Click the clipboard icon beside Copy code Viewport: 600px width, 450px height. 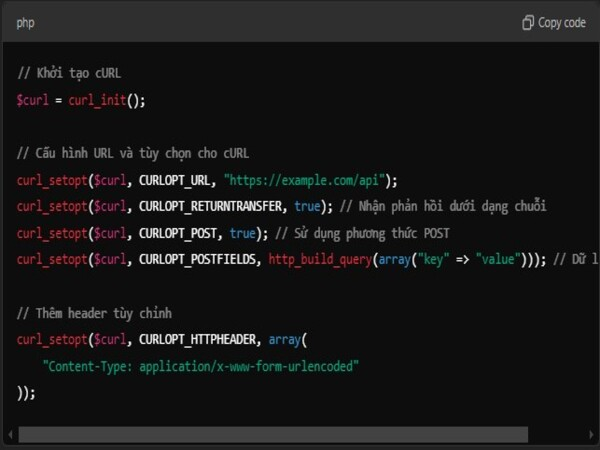pos(528,22)
